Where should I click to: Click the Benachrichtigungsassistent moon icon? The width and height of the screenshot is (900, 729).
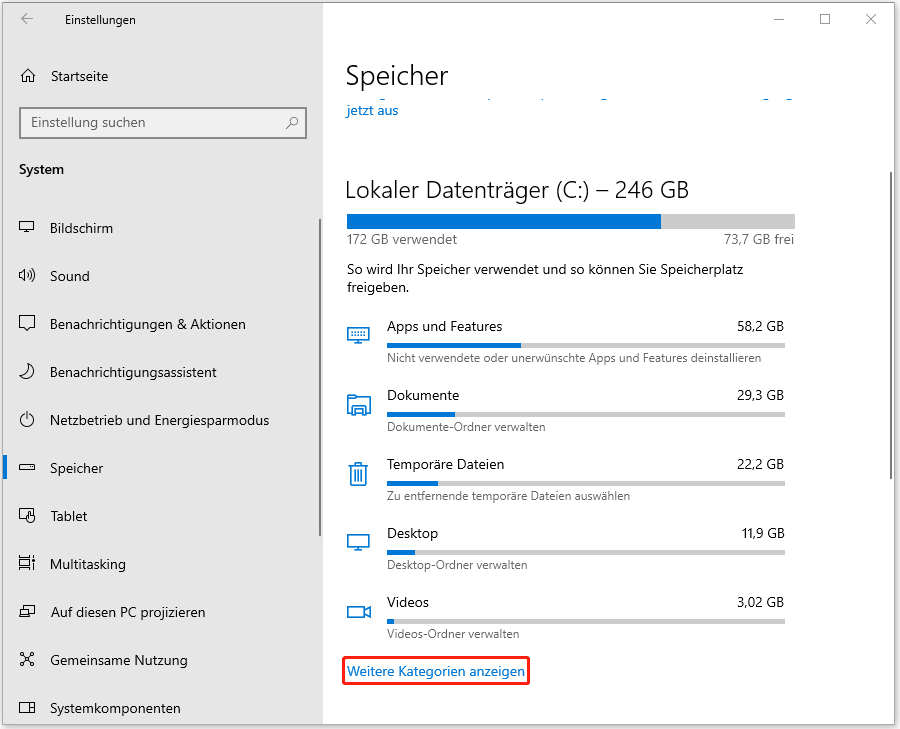[x=27, y=371]
